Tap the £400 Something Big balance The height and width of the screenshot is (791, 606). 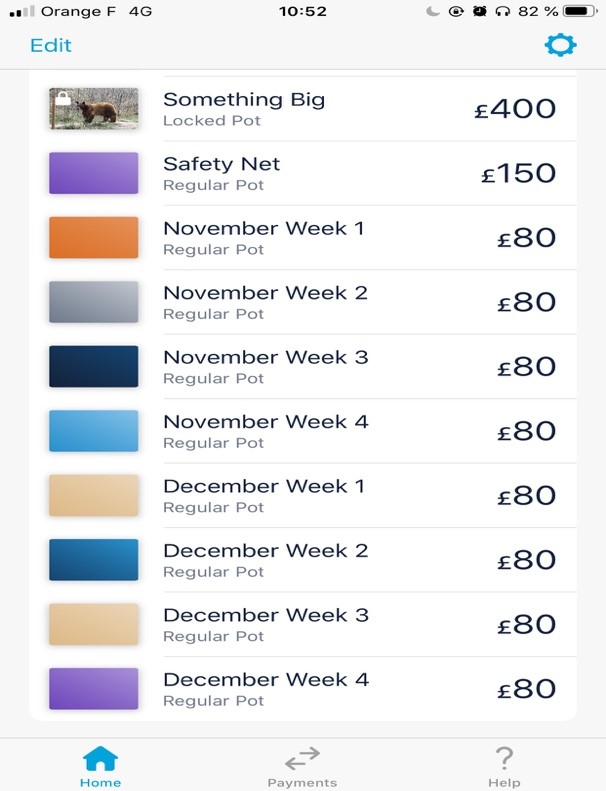pyautogui.click(x=515, y=109)
